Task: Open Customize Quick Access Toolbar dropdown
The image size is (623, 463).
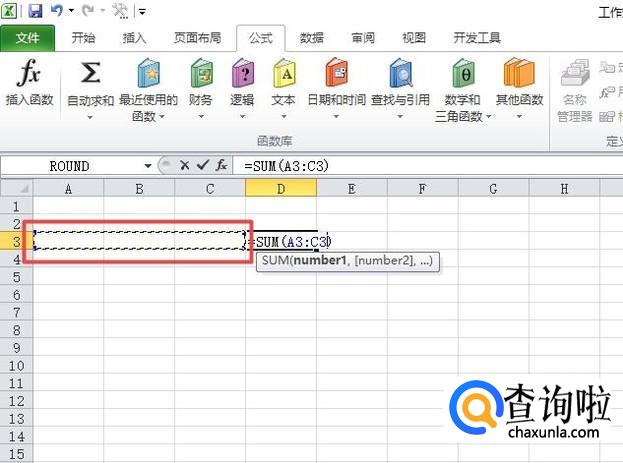Action: [142, 12]
